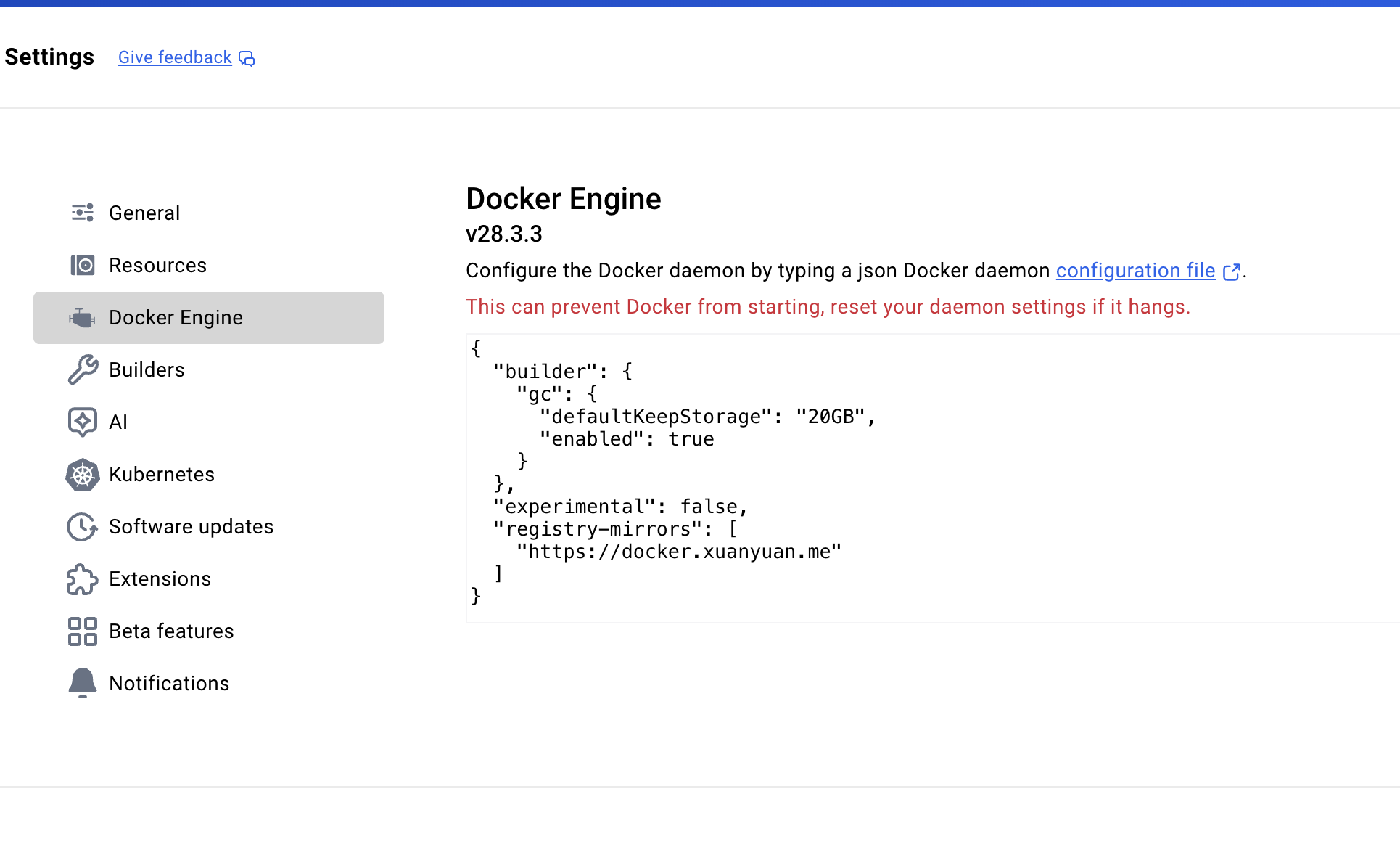This screenshot has height=855, width=1400.
Task: Go to the Builders section
Action: (x=209, y=370)
